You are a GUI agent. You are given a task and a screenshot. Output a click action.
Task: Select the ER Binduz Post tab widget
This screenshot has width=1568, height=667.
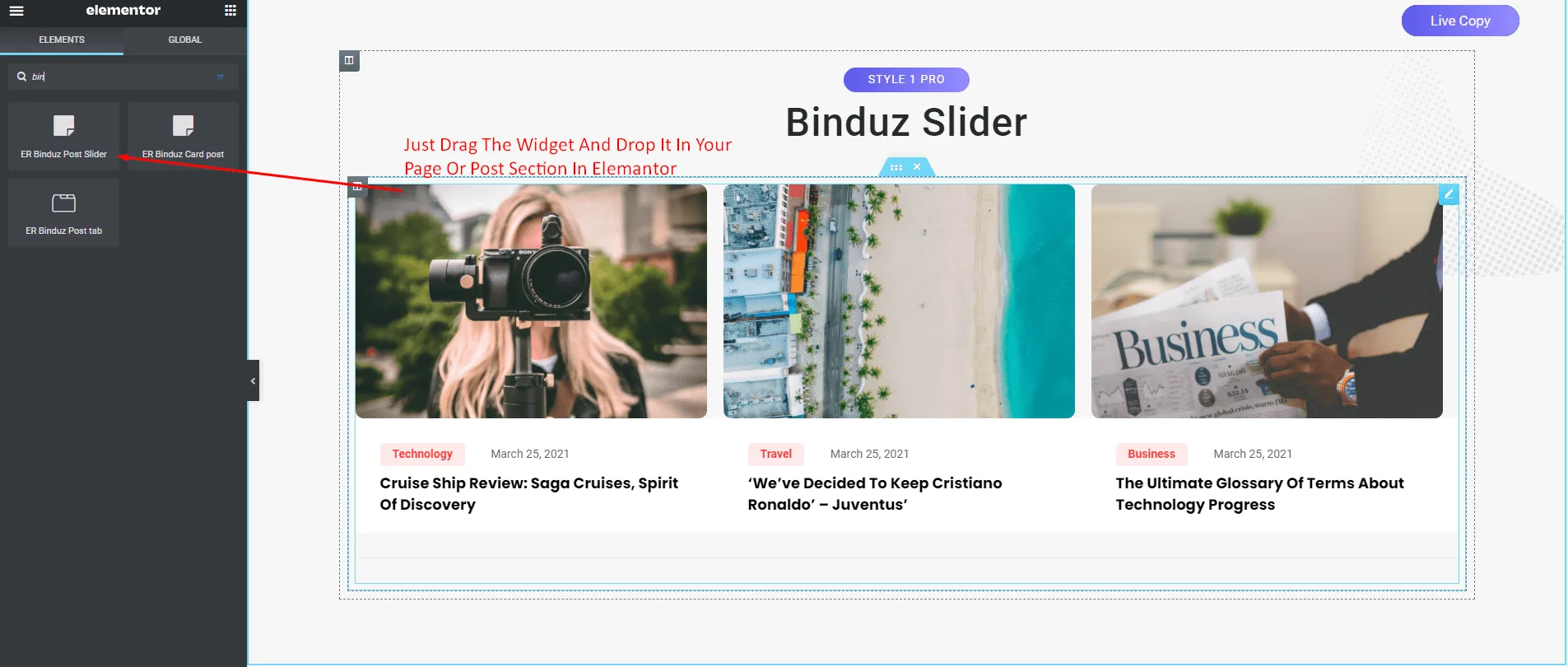64,213
